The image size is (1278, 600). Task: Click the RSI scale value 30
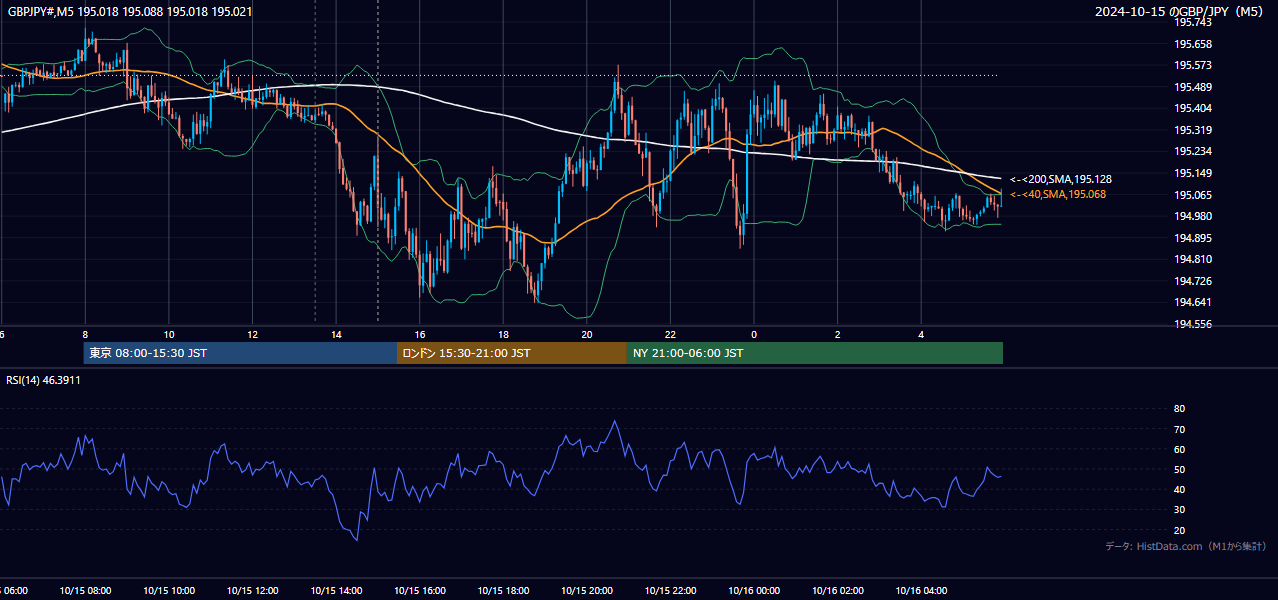(x=1179, y=510)
